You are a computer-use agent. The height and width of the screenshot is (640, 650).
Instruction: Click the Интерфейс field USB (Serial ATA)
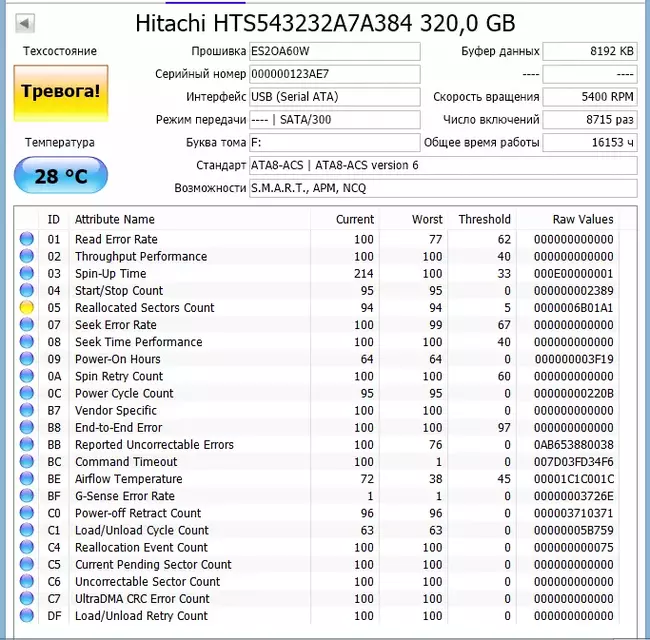click(335, 97)
